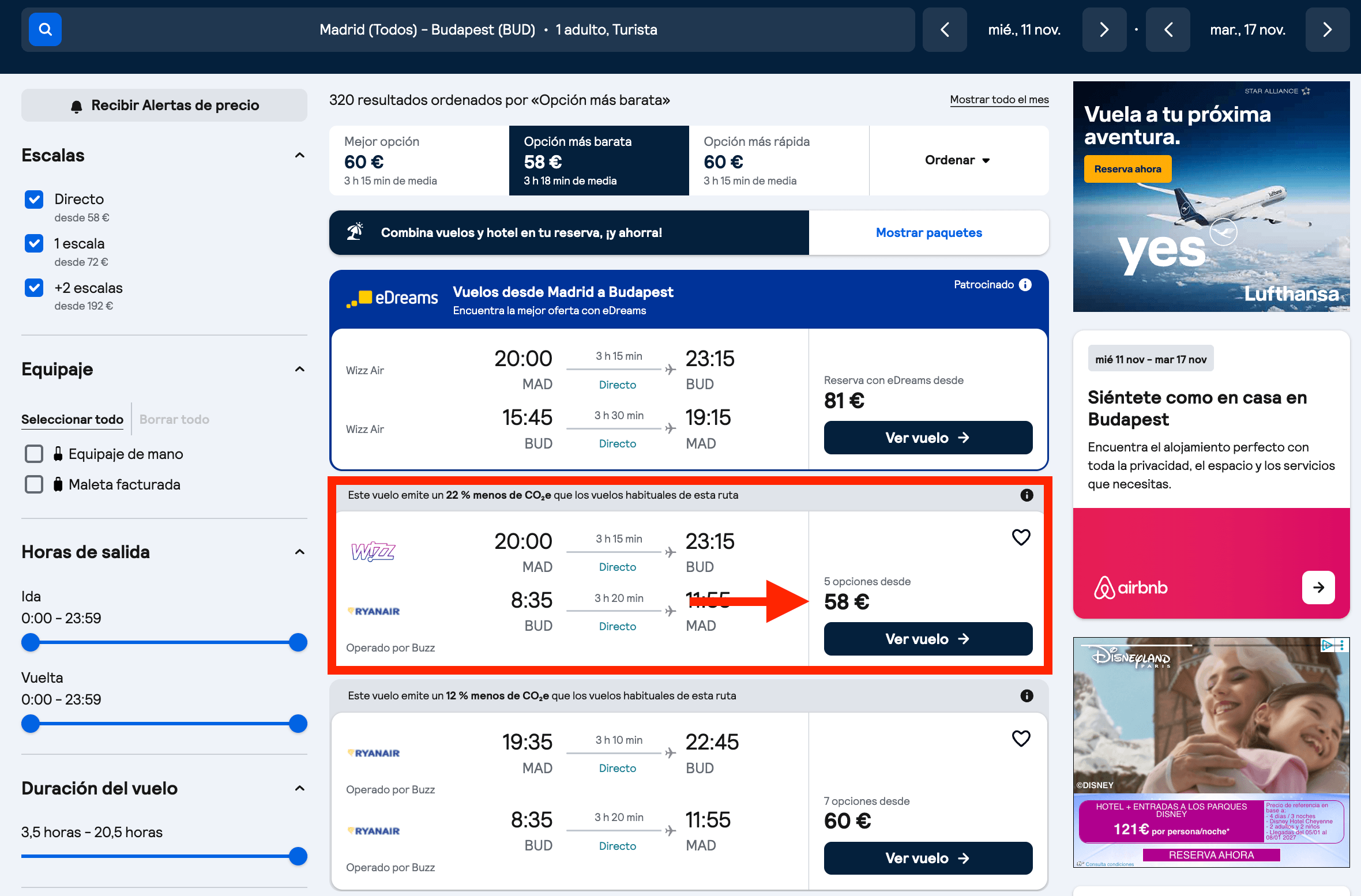Toggle the +2 escalas checkbox

point(34,288)
